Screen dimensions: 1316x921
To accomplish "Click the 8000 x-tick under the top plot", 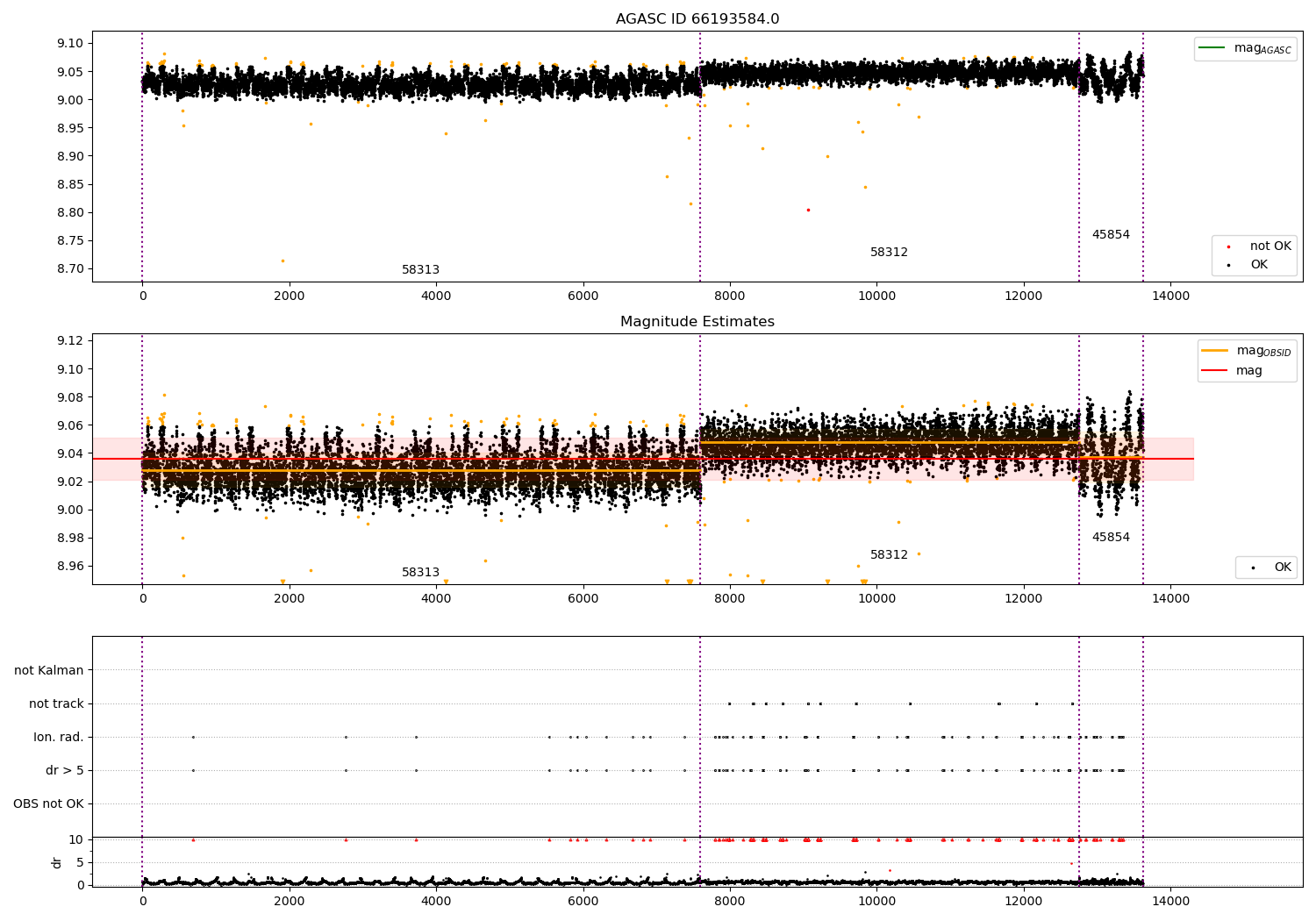I will coord(730,296).
